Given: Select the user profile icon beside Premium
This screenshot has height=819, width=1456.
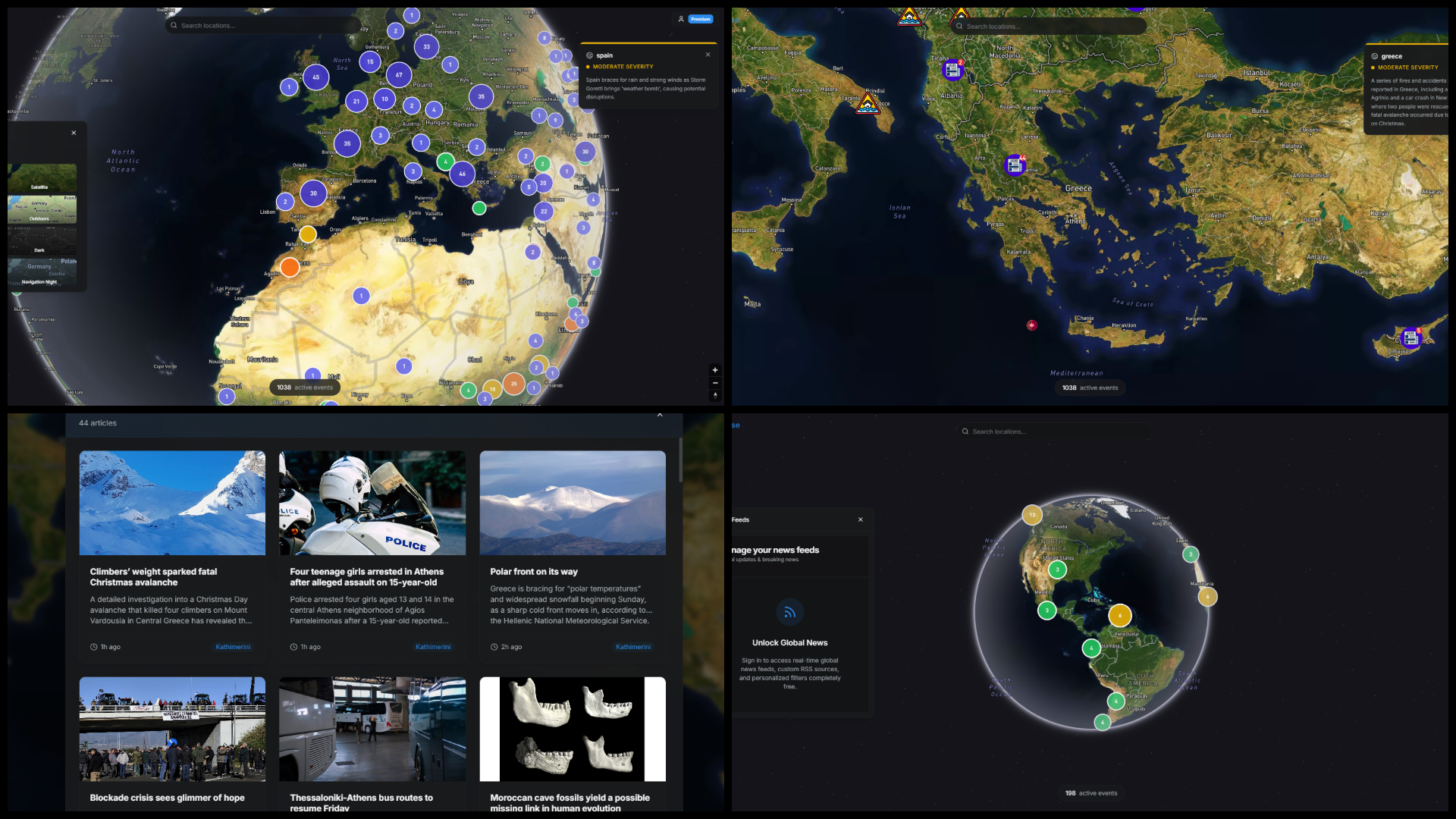Looking at the screenshot, I should (x=681, y=19).
